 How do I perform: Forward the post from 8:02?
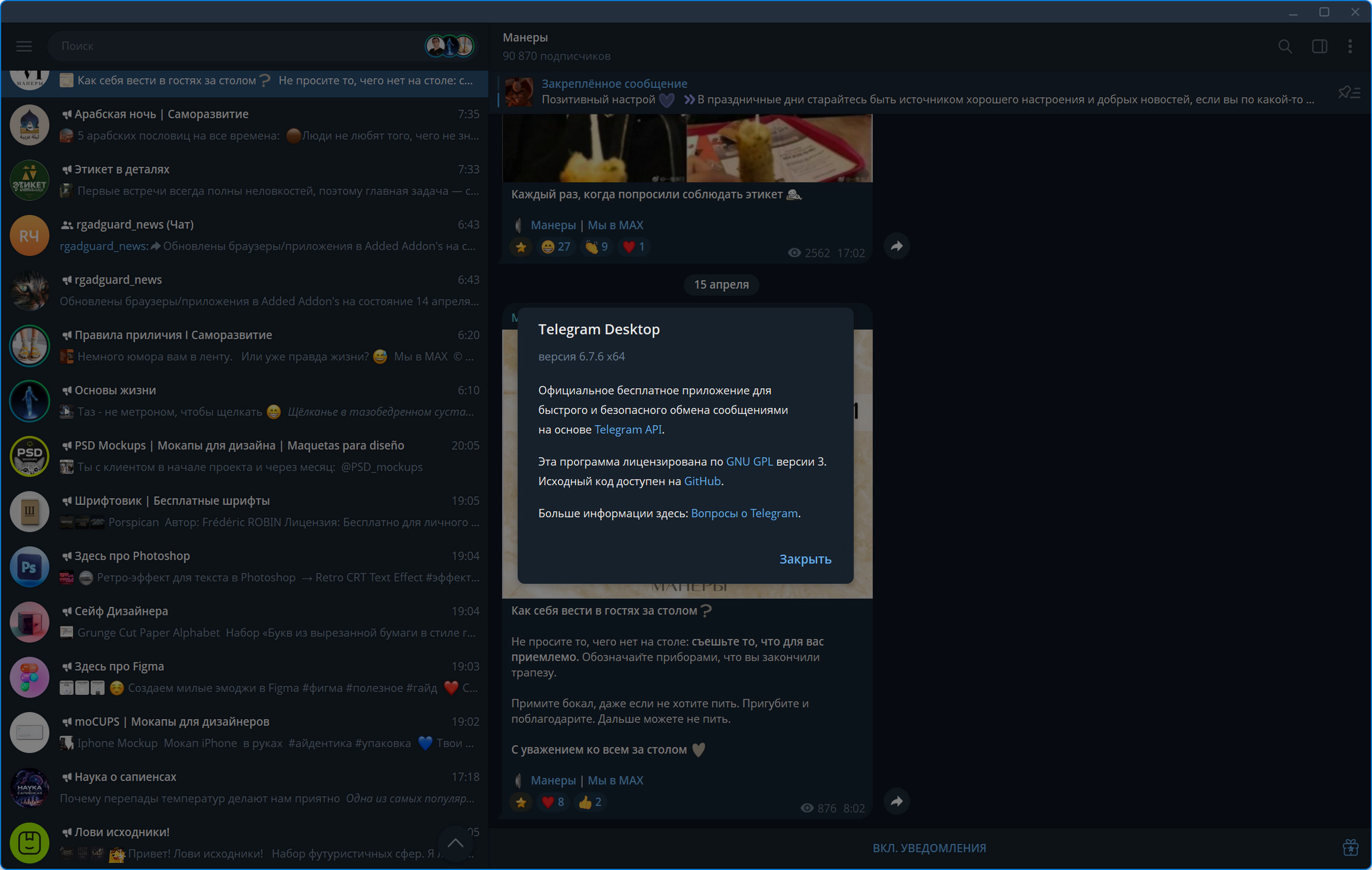point(896,802)
